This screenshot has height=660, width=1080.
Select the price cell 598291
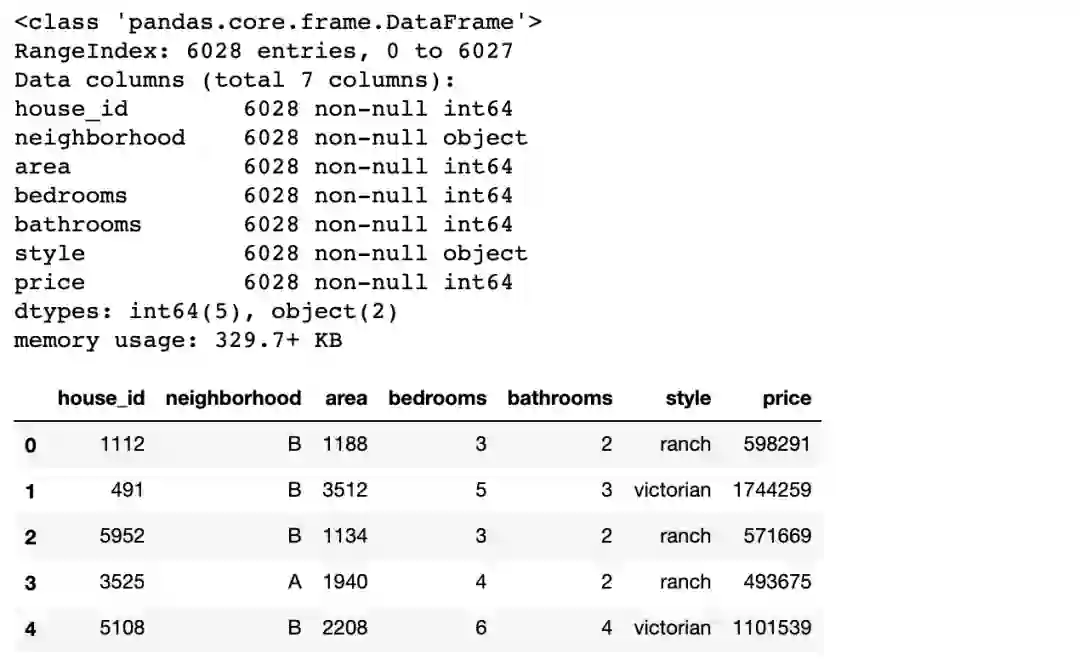[x=777, y=444]
